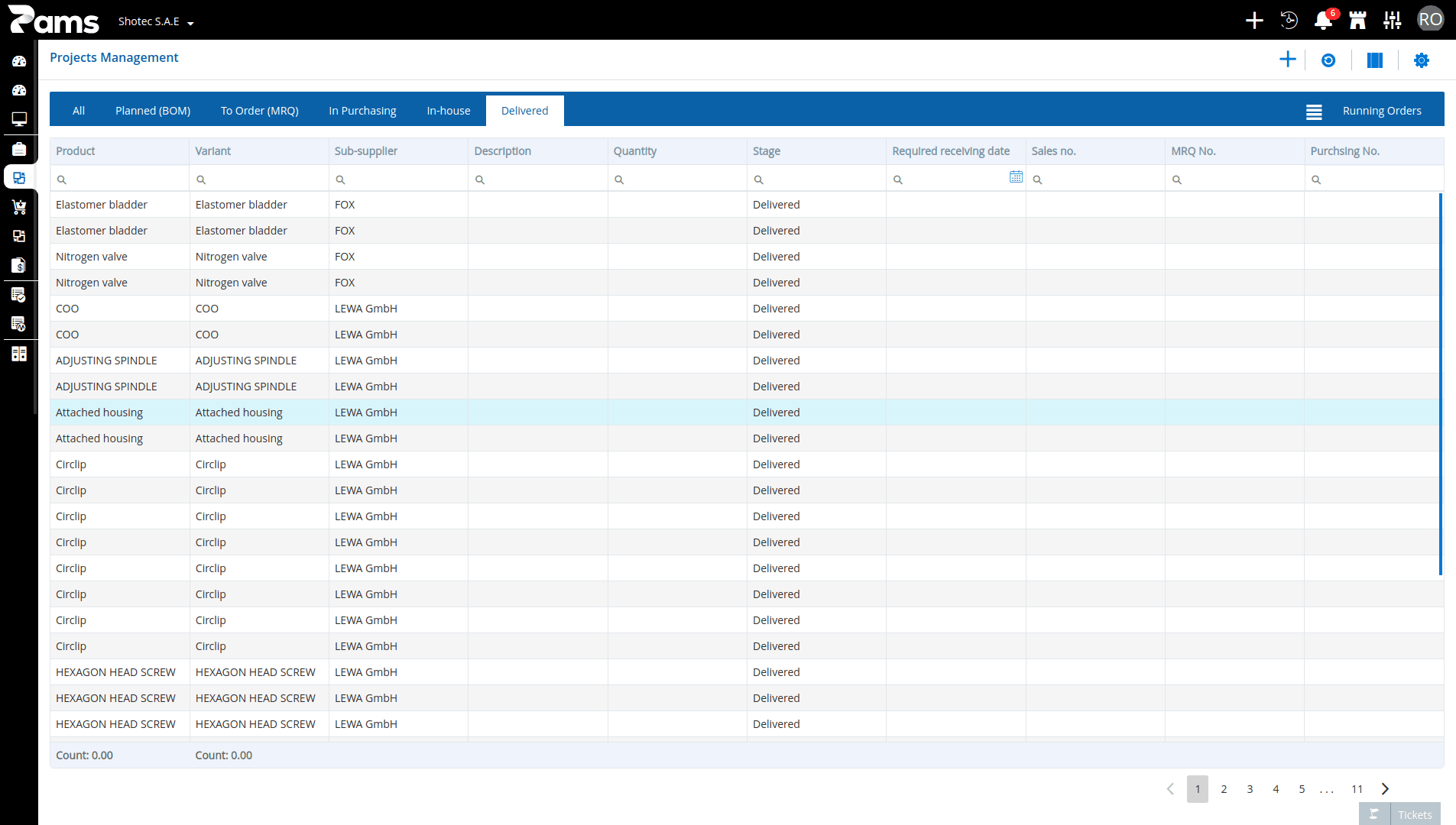Click the RO user avatar
Screen dimensions: 1456x825
click(1430, 20)
